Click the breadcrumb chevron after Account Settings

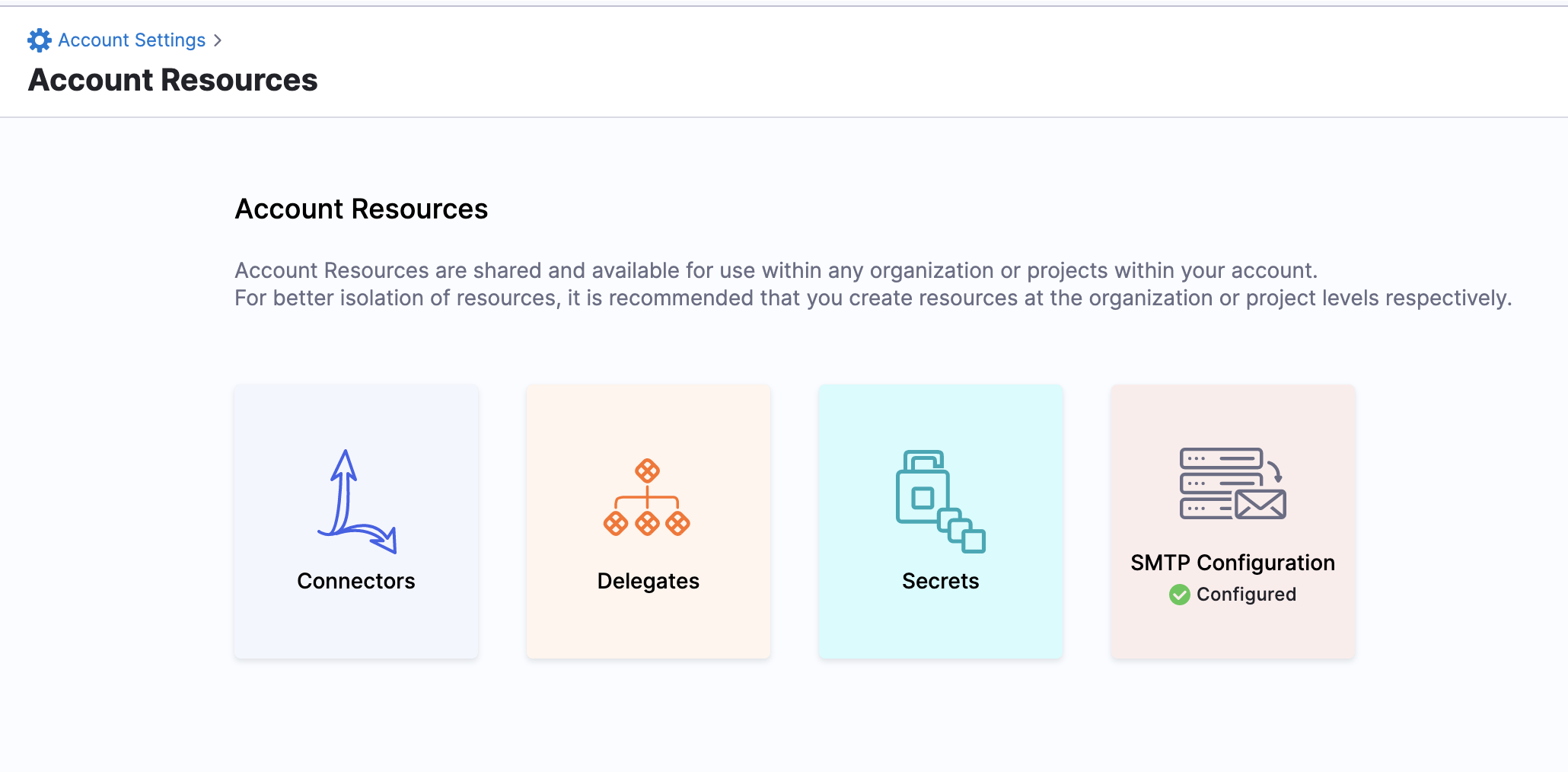pyautogui.click(x=218, y=40)
